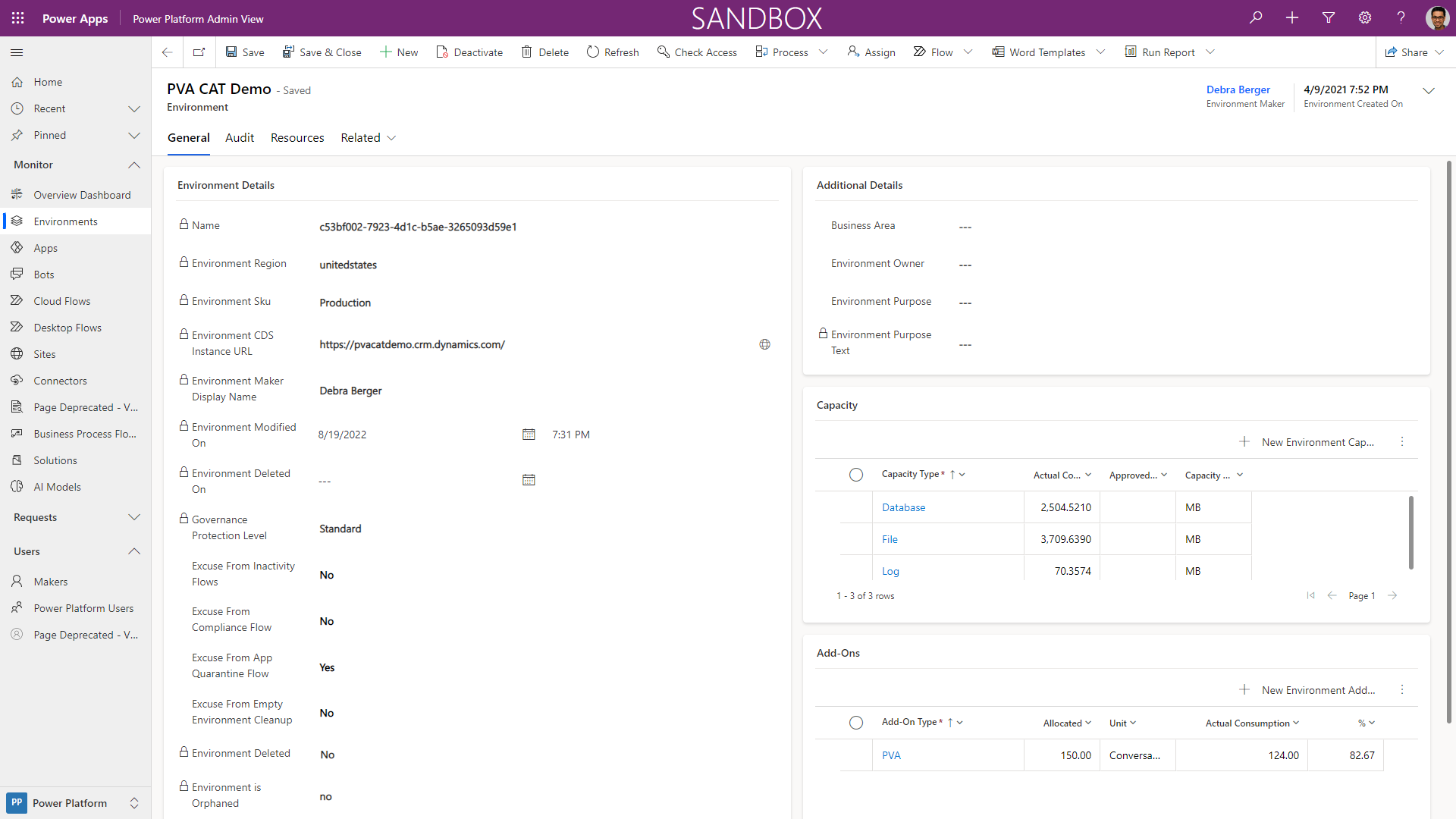The width and height of the screenshot is (1456, 819).
Task: Click the Delete toolbar button
Action: 545,52
